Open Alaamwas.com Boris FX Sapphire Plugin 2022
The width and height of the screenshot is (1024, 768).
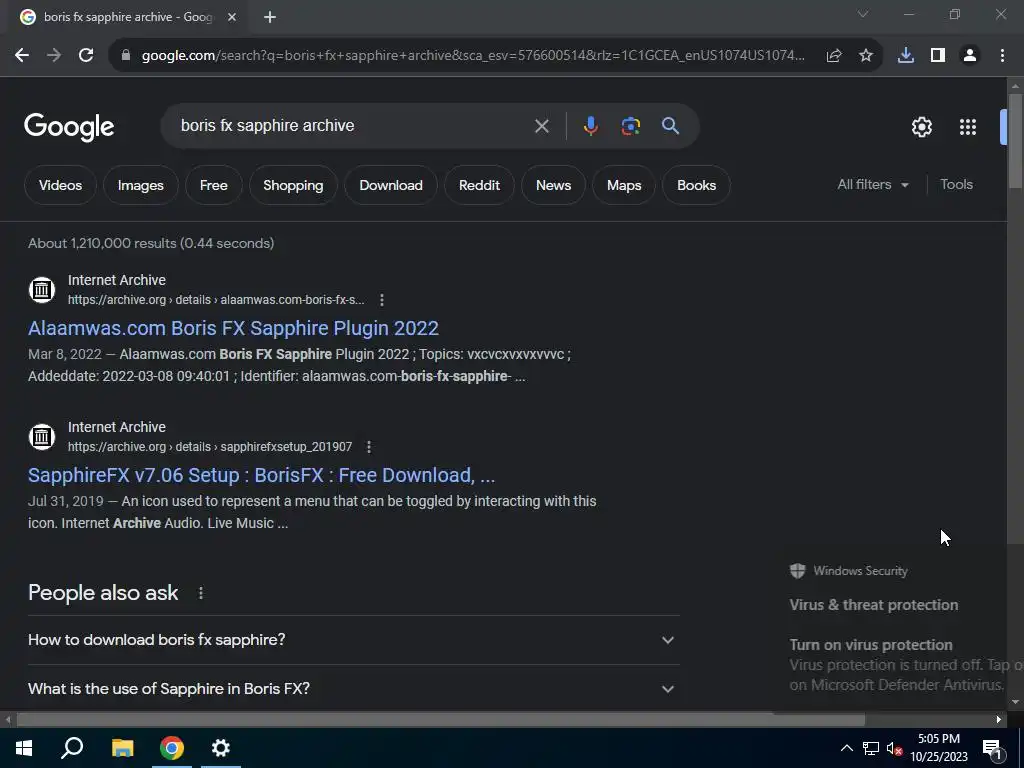(233, 328)
